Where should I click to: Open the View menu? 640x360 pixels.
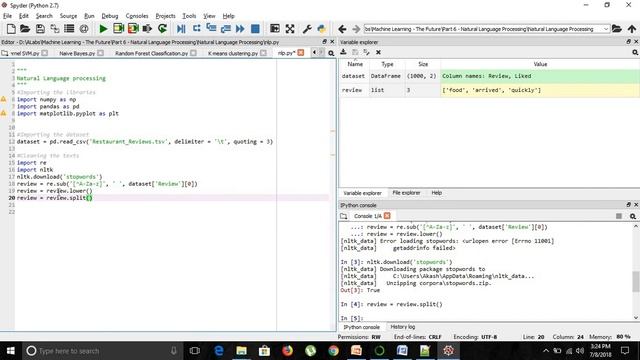(209, 16)
